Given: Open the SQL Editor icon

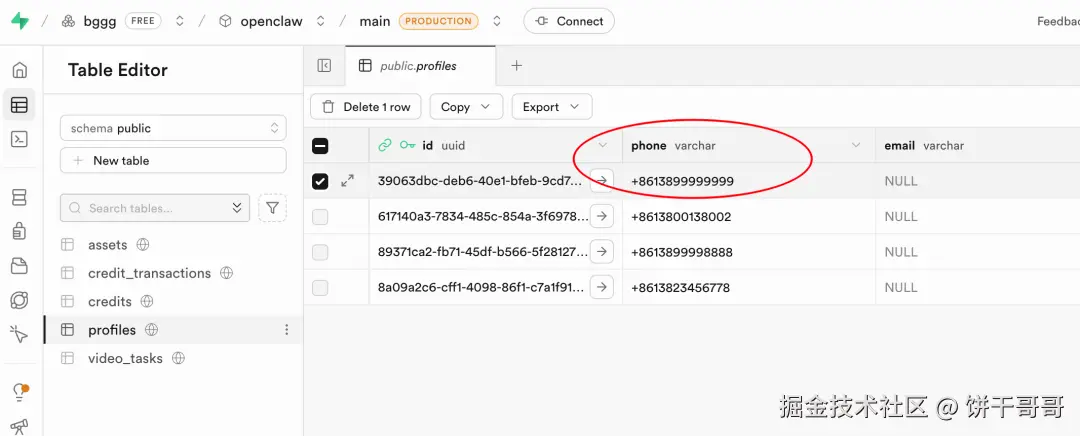Looking at the screenshot, I should (x=19, y=139).
